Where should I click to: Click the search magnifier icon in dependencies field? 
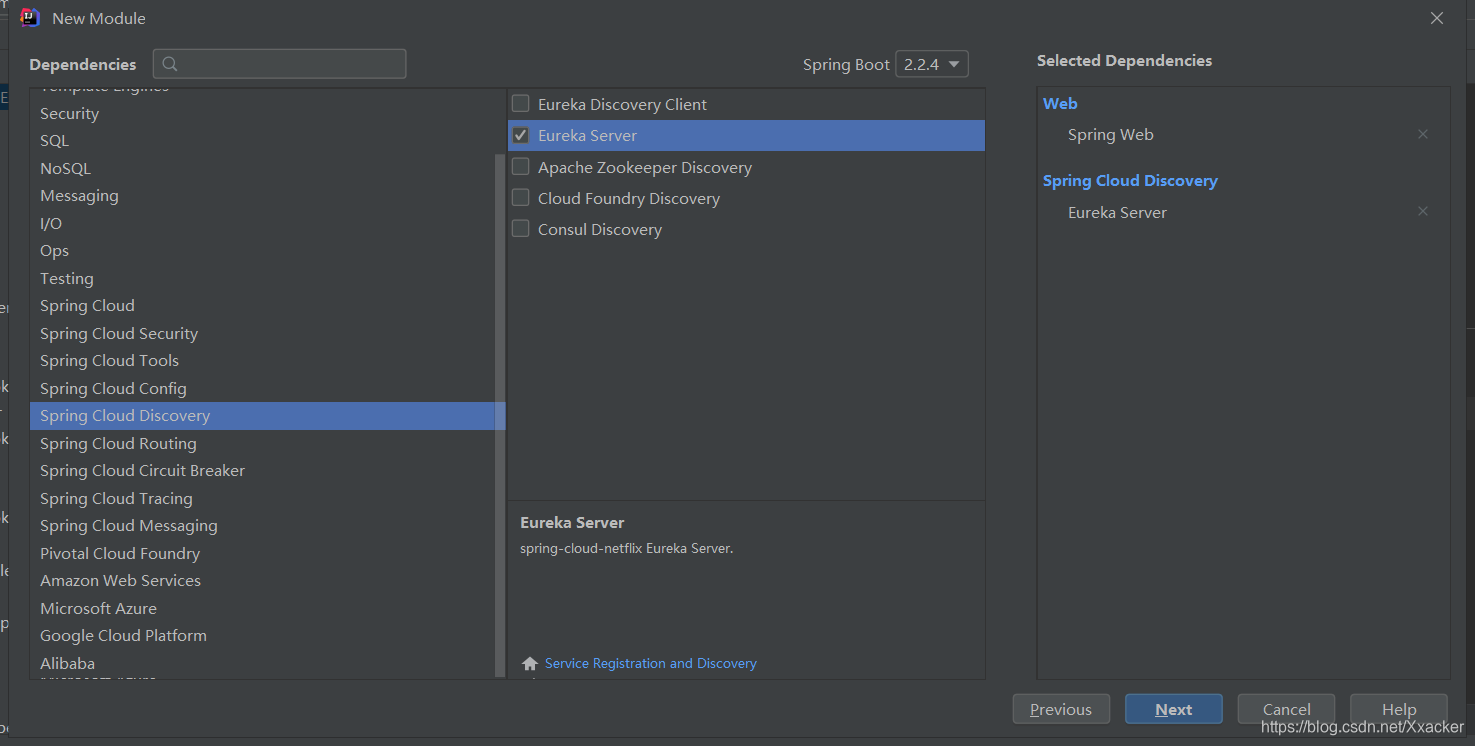pos(170,64)
